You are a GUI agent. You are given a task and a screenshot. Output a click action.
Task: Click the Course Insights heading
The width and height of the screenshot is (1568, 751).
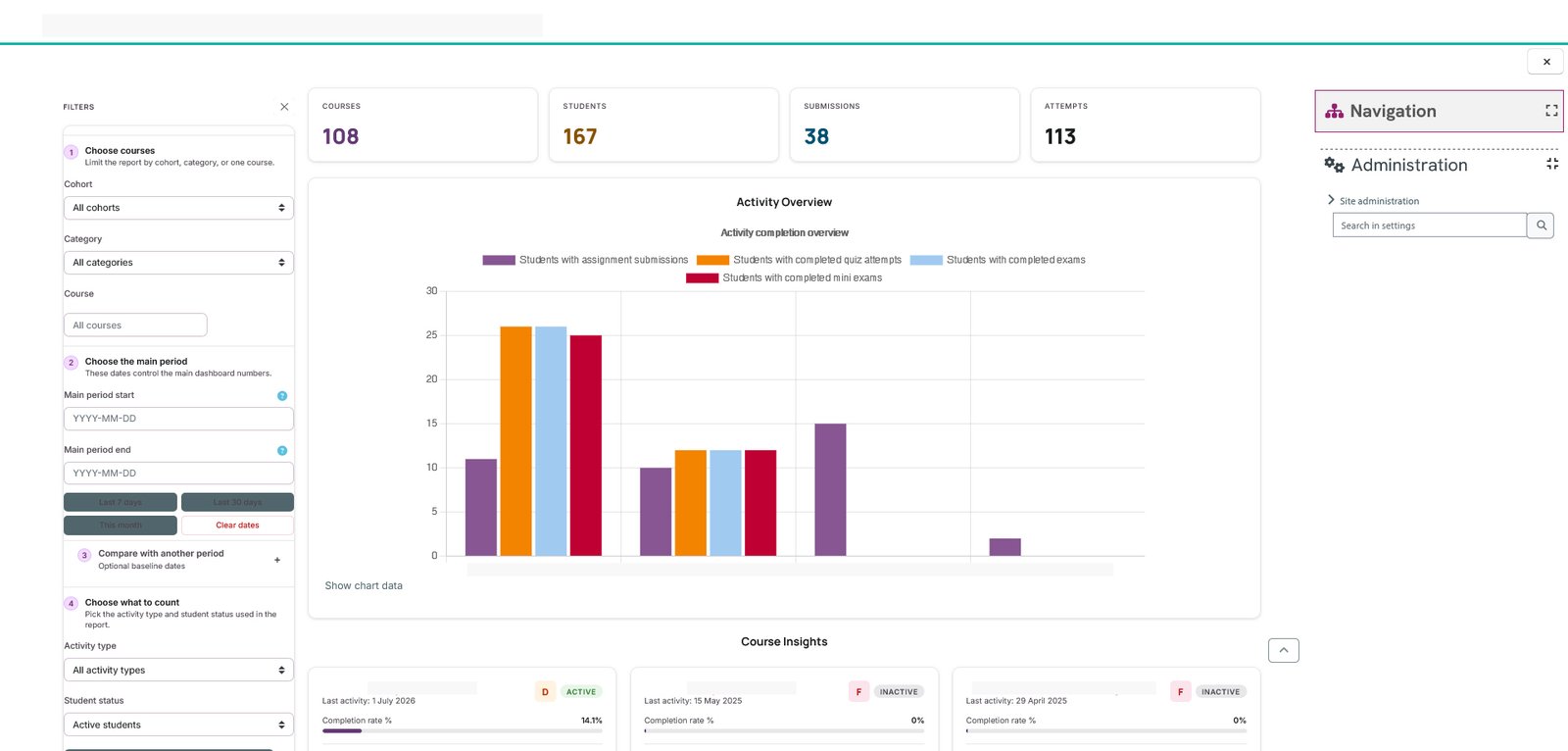coord(784,642)
